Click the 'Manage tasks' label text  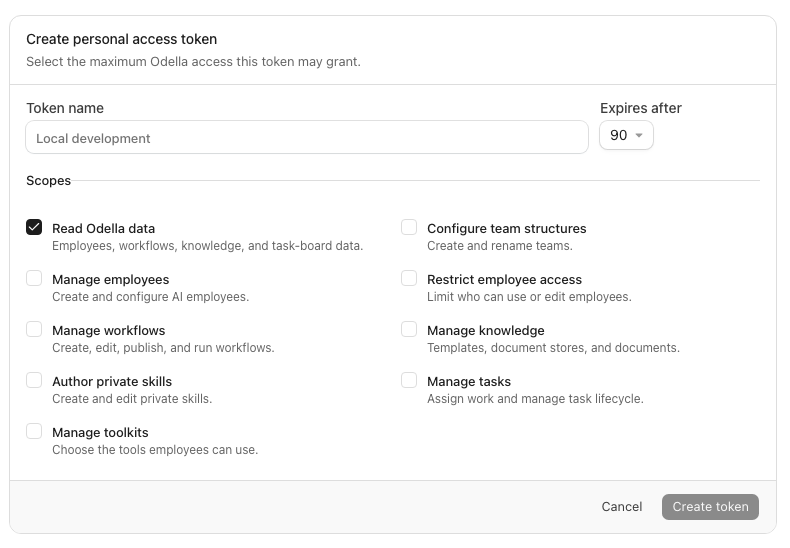click(x=469, y=381)
